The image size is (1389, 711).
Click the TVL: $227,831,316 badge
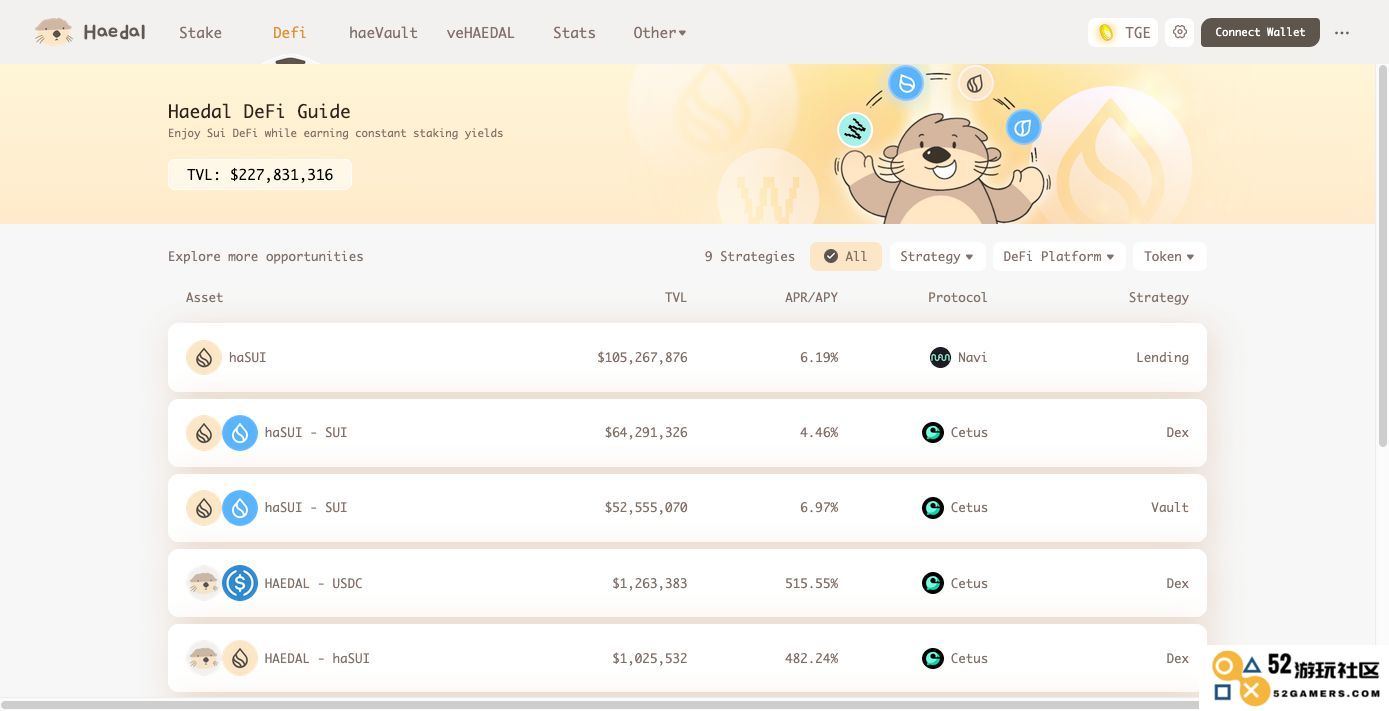[x=260, y=174]
